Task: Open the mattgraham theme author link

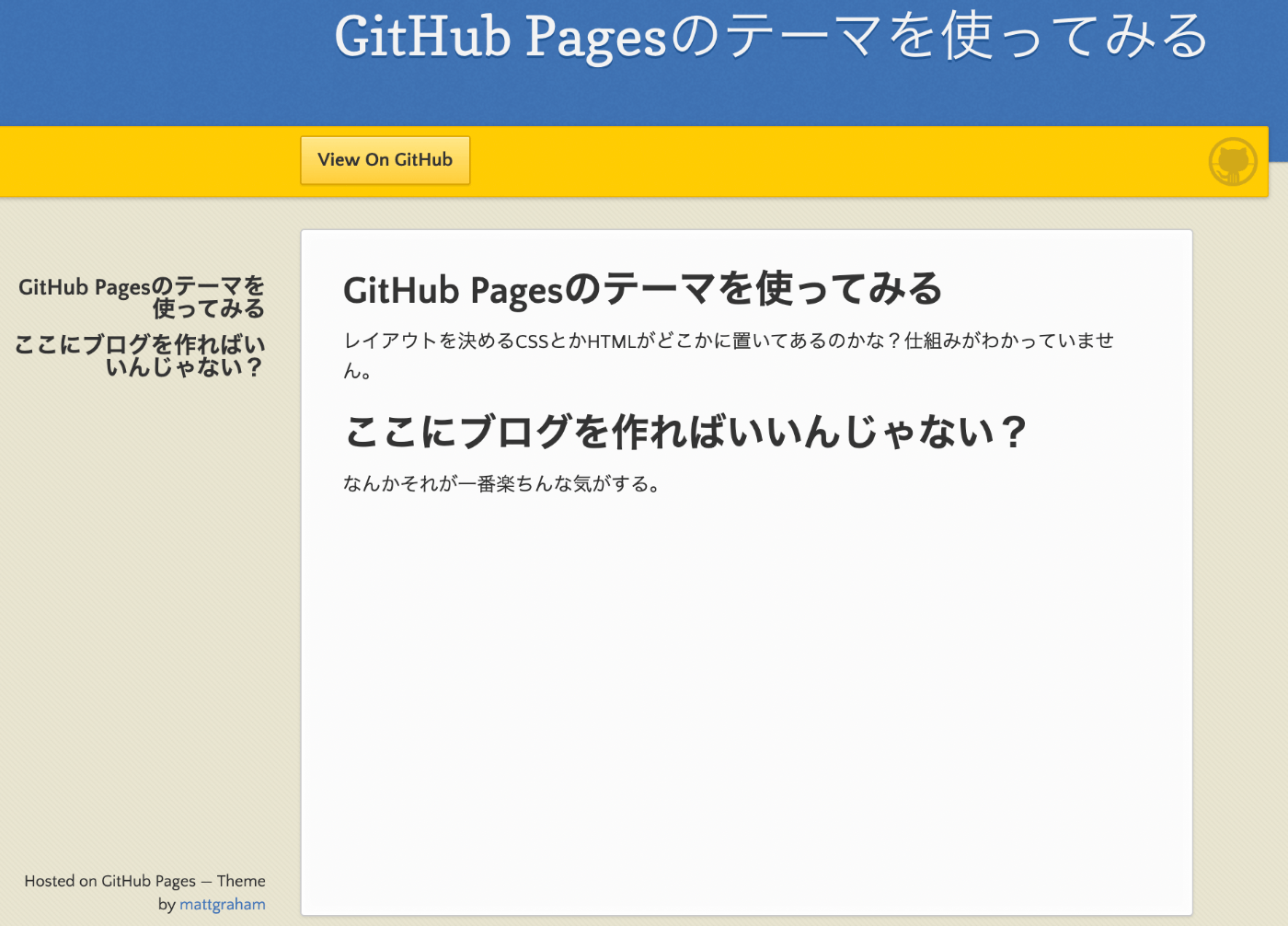Action: (223, 904)
